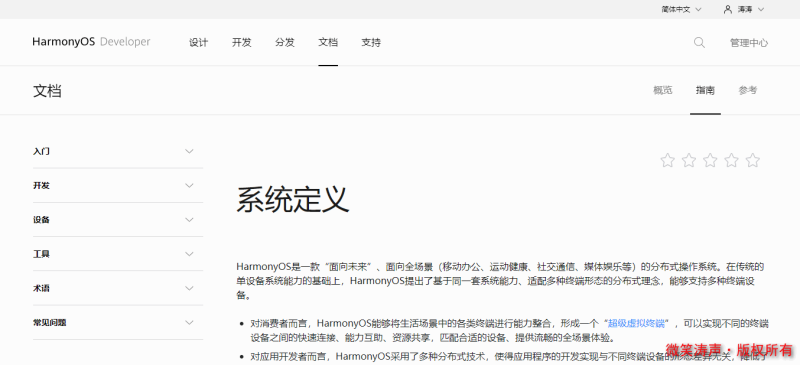Expand the 入门 sidebar section
The width and height of the screenshot is (800, 365).
click(118, 151)
